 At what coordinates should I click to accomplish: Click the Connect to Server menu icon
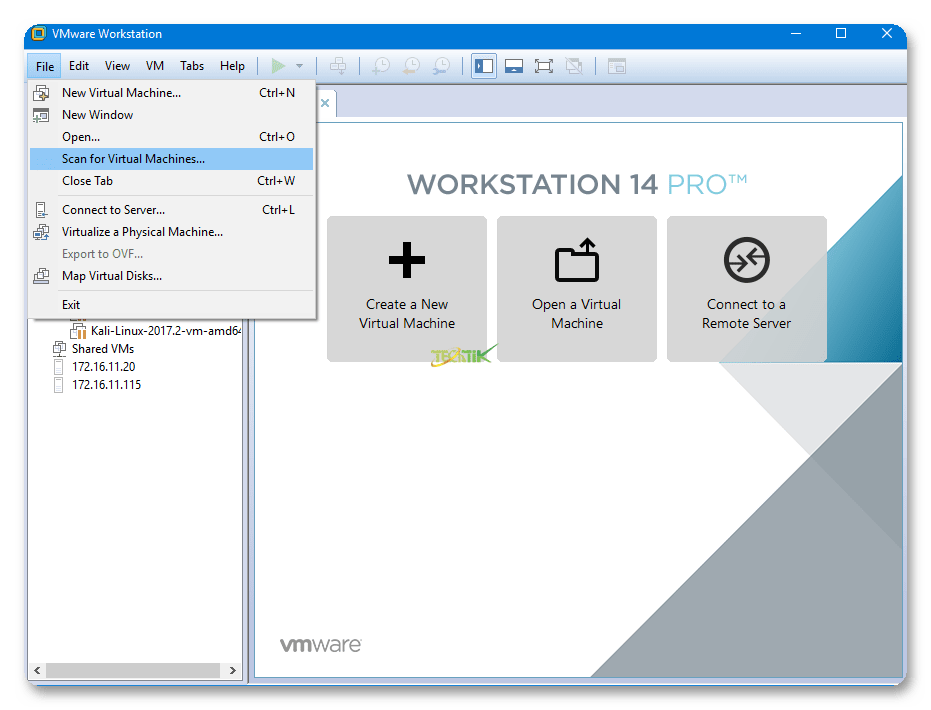pyautogui.click(x=41, y=210)
